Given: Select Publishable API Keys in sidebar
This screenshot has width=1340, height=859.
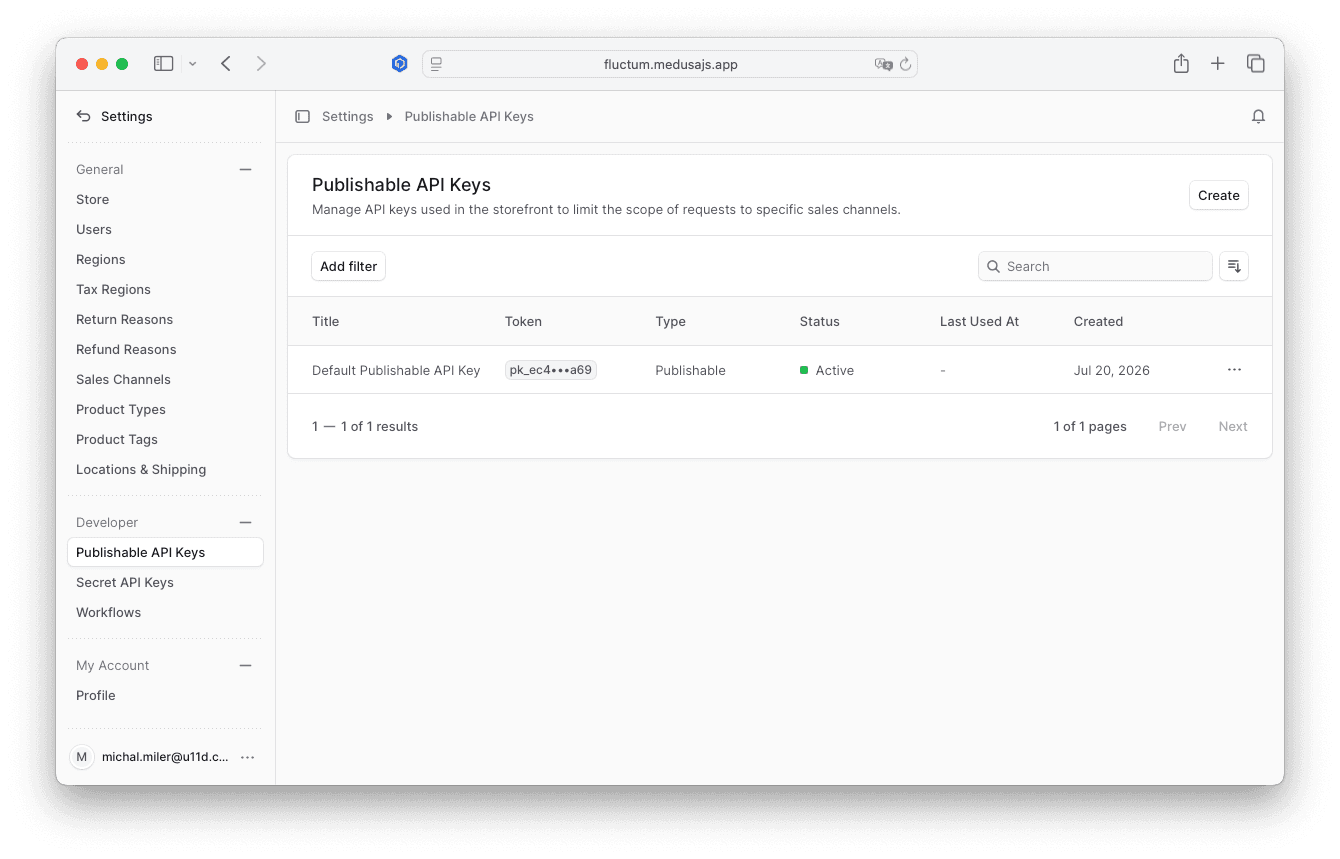Looking at the screenshot, I should [165, 552].
